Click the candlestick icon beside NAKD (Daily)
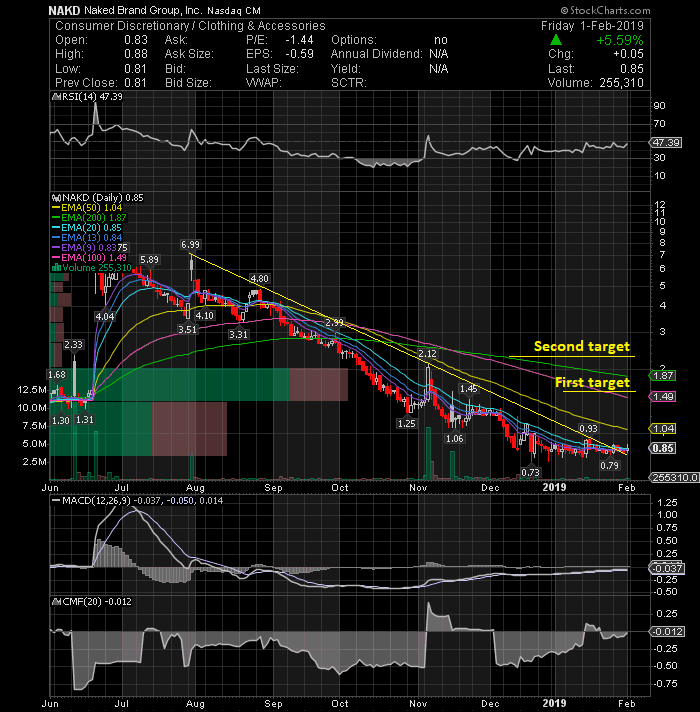This screenshot has width=700, height=712. coord(56,198)
